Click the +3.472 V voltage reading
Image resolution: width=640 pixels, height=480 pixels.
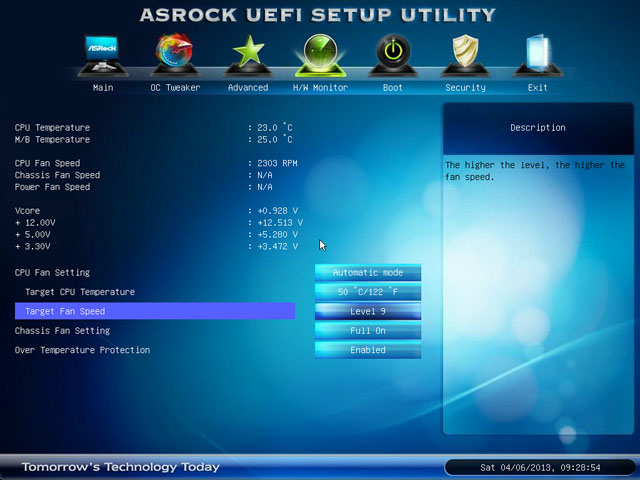pos(278,246)
